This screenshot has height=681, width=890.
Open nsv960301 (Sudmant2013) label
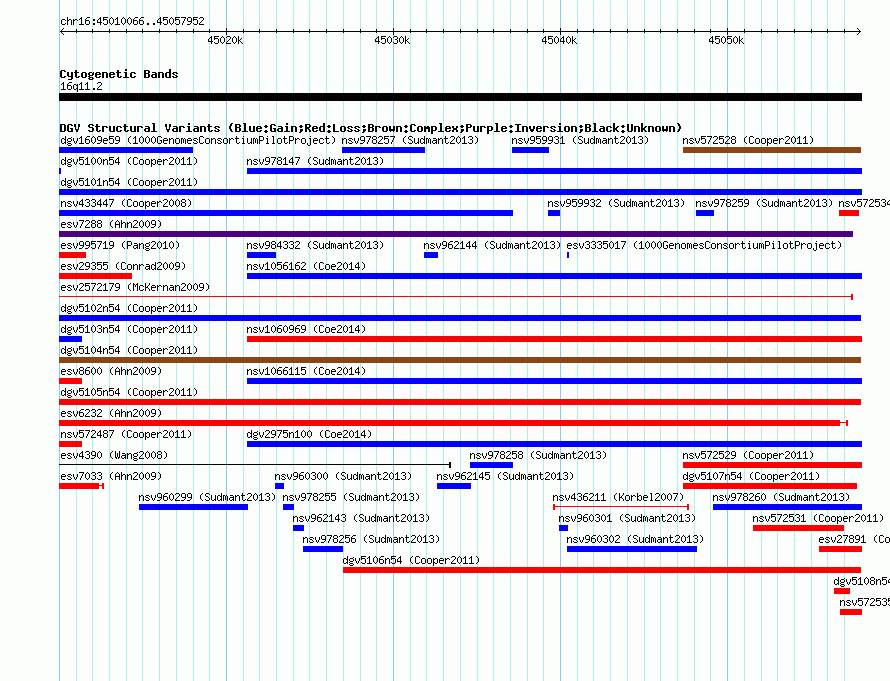(x=627, y=518)
